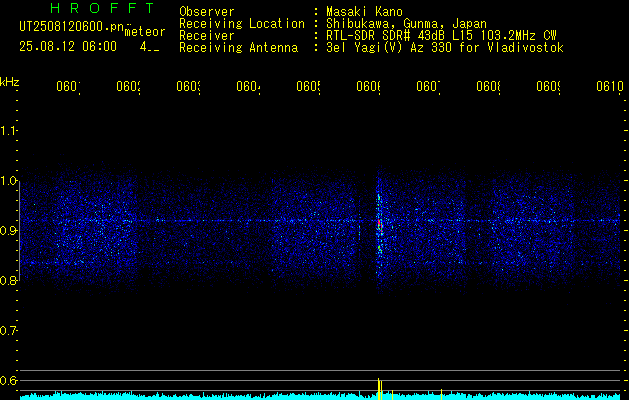
Task: Click the cyan signal level strip
Action: point(320,396)
